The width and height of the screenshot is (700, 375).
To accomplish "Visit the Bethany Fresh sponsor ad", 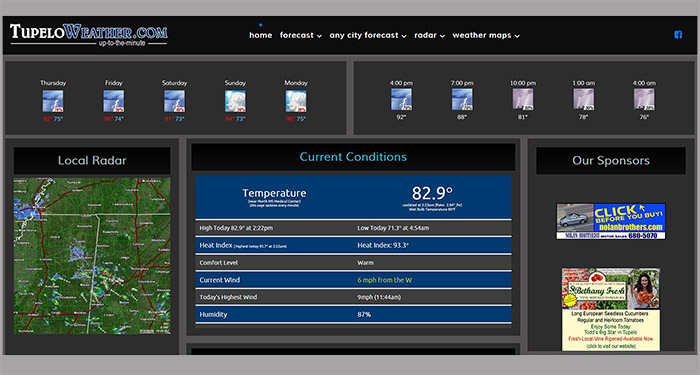I will coord(611,309).
